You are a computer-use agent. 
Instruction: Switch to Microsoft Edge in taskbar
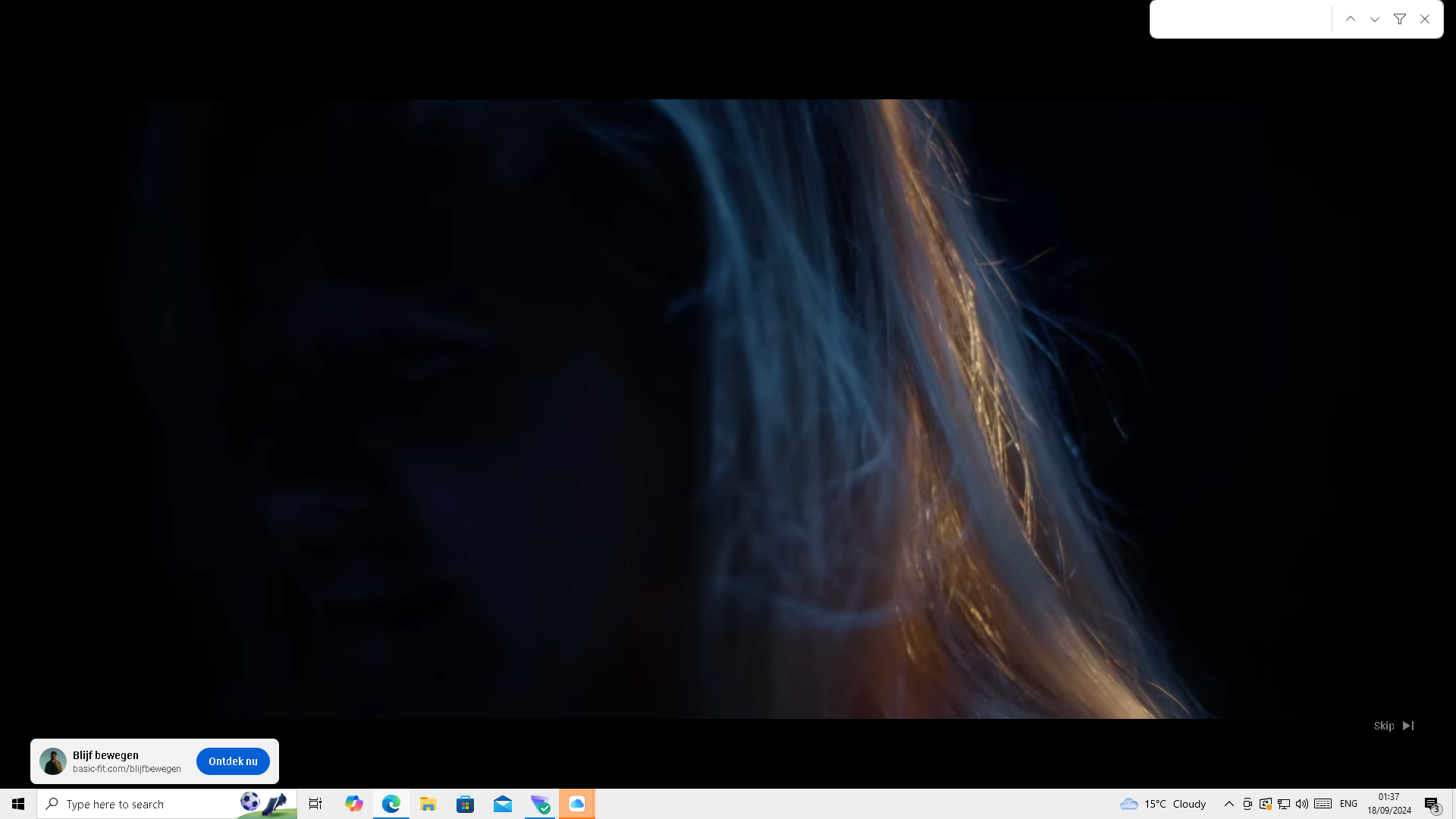coord(391,804)
